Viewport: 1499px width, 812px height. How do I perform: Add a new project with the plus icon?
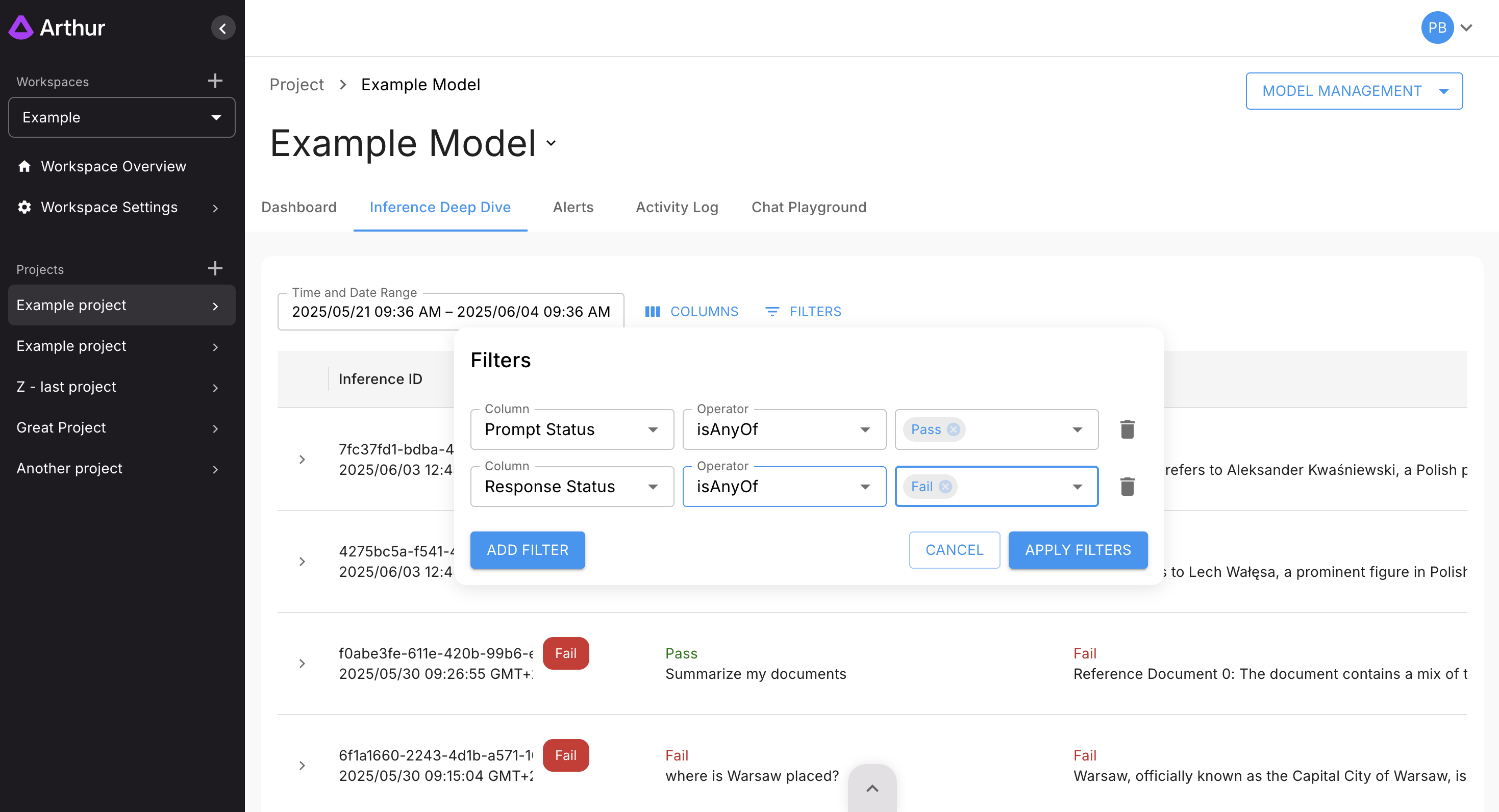tap(215, 268)
